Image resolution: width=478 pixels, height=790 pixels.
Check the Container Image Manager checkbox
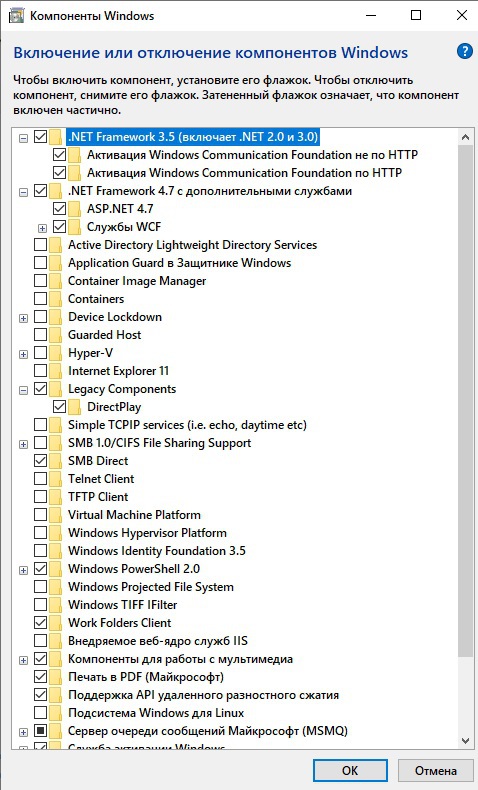[40, 281]
